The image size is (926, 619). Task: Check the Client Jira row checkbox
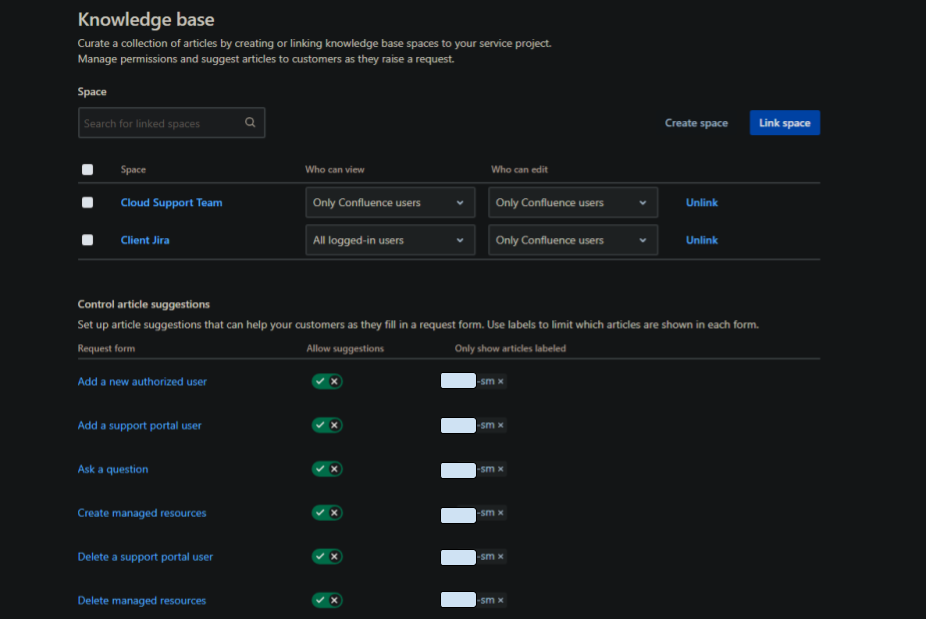pos(87,240)
